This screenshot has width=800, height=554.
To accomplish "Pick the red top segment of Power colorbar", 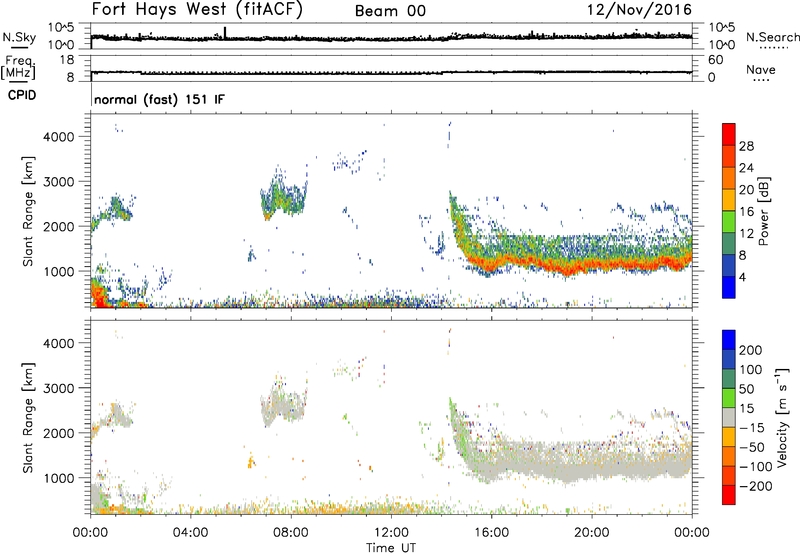I will pos(729,134).
